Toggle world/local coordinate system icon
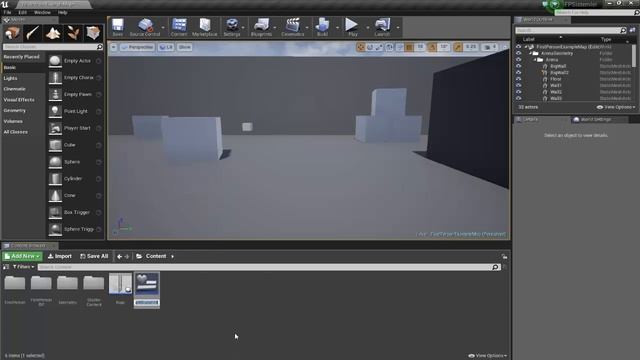Viewport: 640px width, 360px height. (390, 47)
